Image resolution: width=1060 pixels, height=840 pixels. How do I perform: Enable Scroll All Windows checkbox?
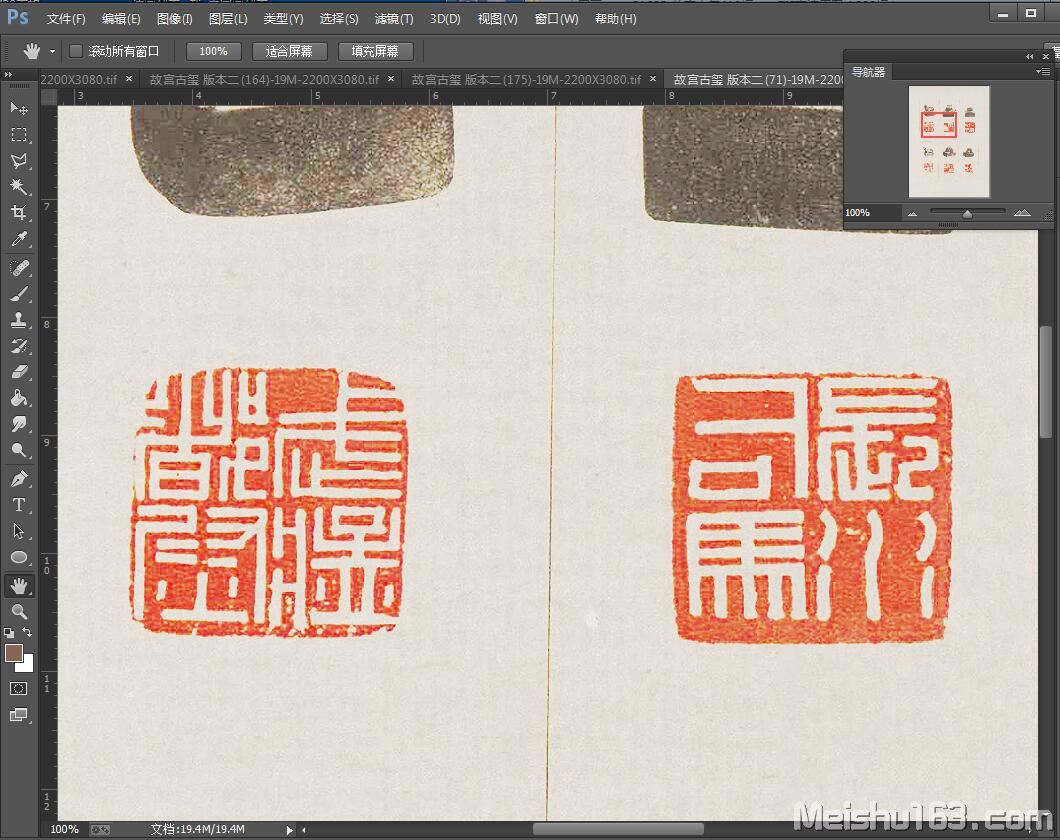(76, 51)
